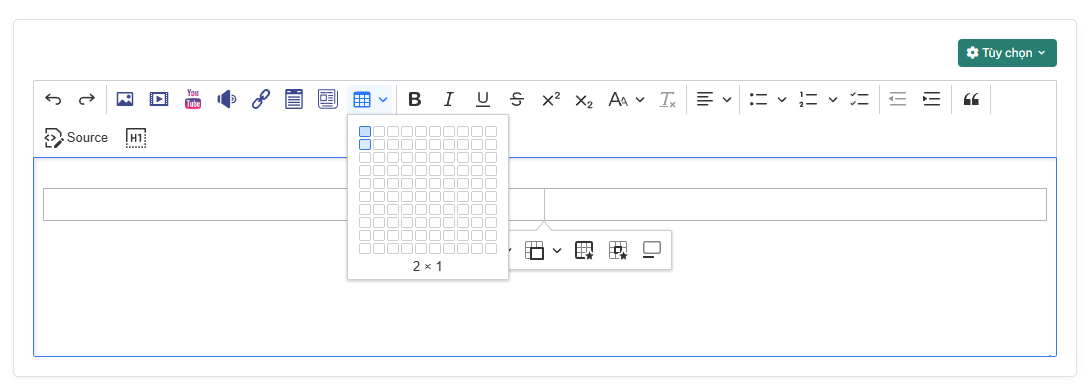Image resolution: width=1087 pixels, height=390 pixels.
Task: Open the Tùy chọn options menu
Action: click(x=1007, y=53)
